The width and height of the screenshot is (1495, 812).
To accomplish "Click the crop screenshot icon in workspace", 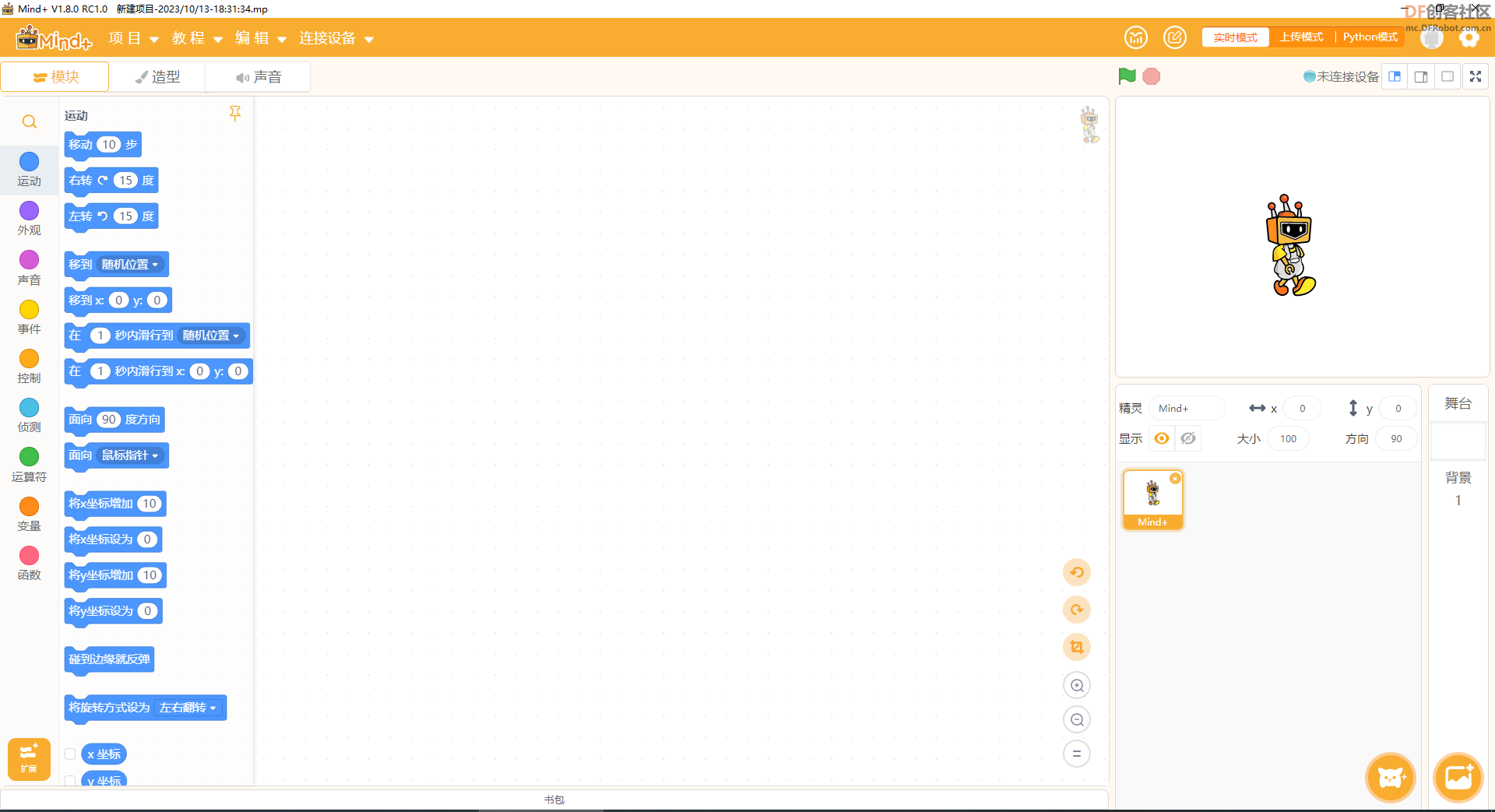I will (1077, 647).
